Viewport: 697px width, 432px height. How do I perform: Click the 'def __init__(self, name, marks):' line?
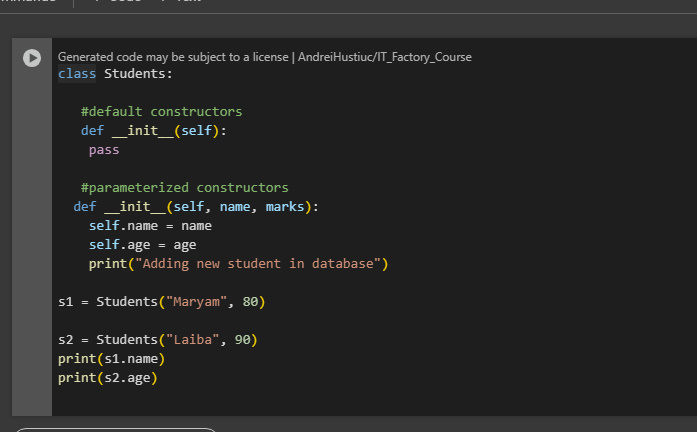[196, 207]
